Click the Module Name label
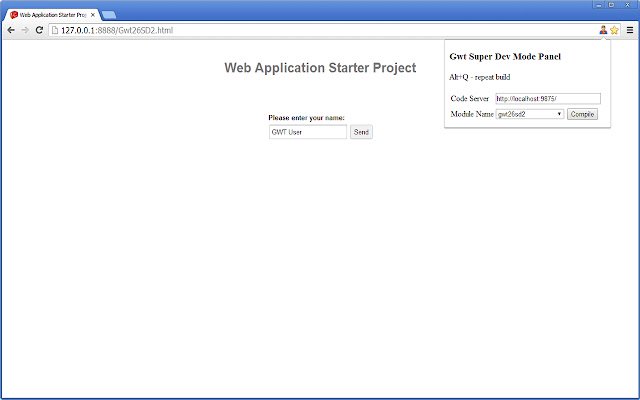Screen dimensions: 640x400 tap(472, 114)
